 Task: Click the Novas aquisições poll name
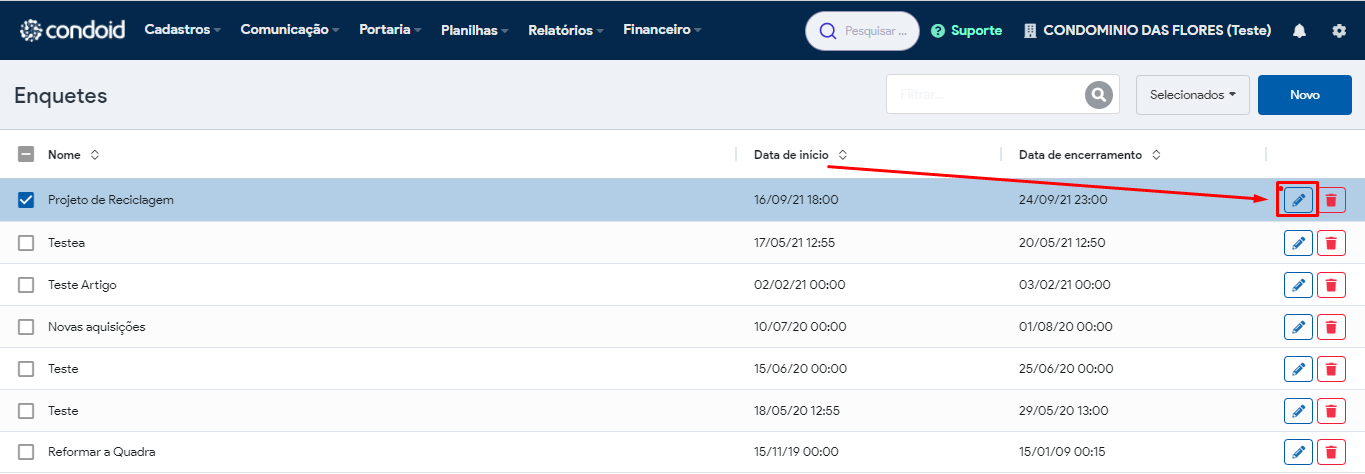[x=97, y=327]
